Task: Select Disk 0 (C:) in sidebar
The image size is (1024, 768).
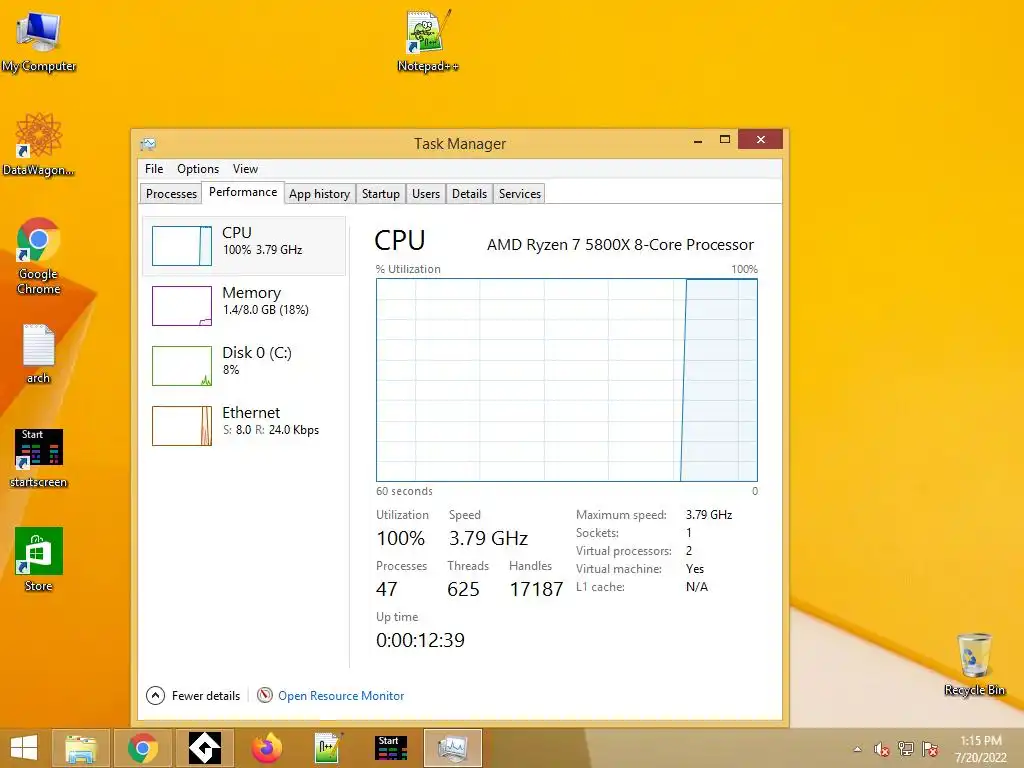Action: pos(244,366)
